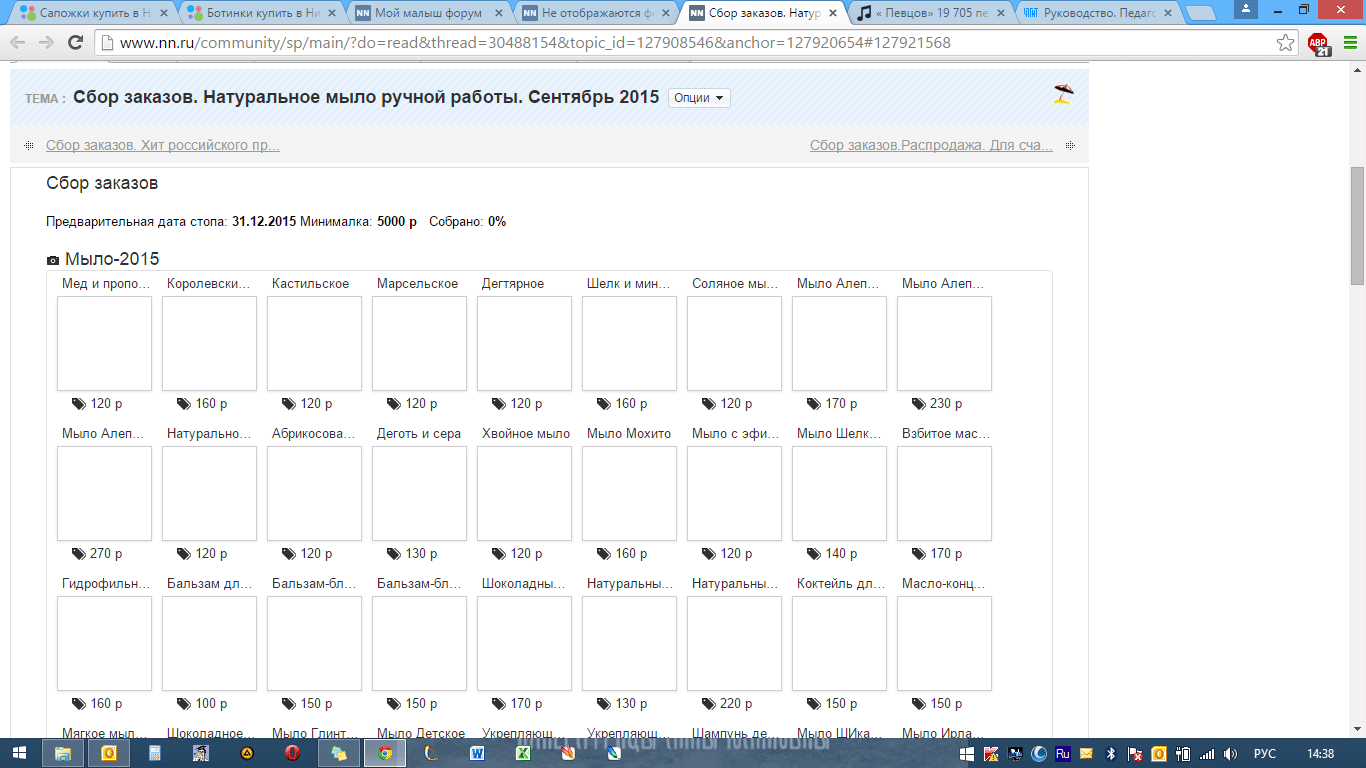1366x768 pixels.
Task: Click the network signal tray icon
Action: [x=1207, y=753]
